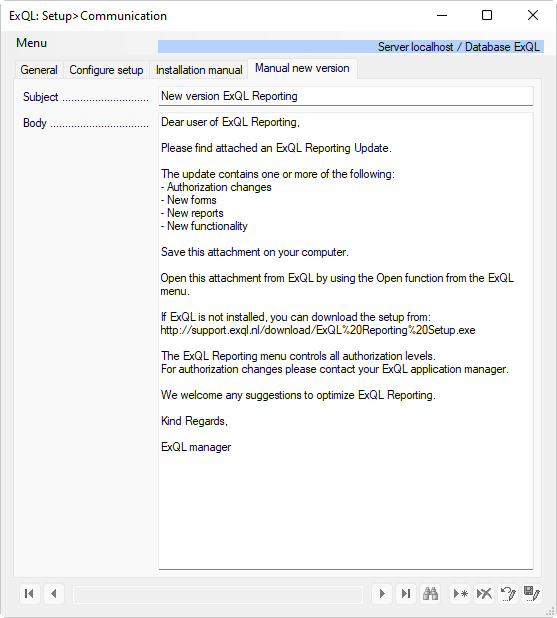Maximize the ExQL Setup window
This screenshot has height=618, width=557.
(487, 15)
